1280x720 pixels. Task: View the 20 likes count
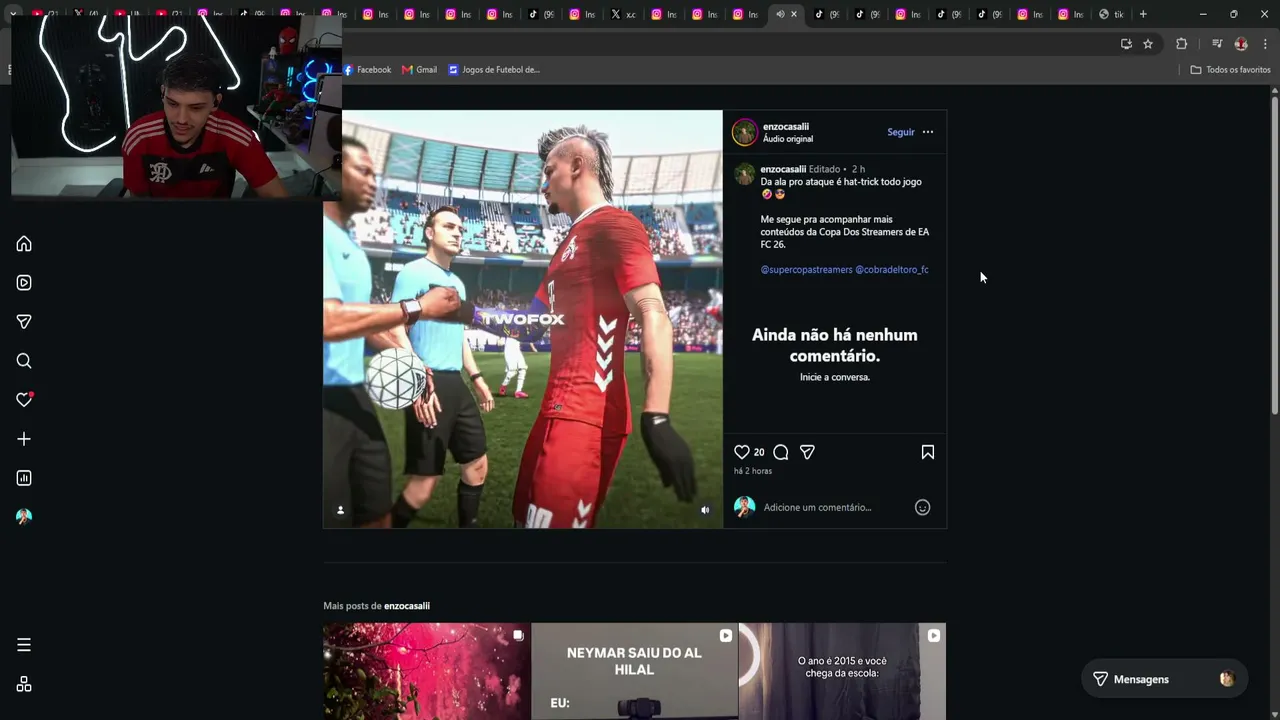pos(759,452)
